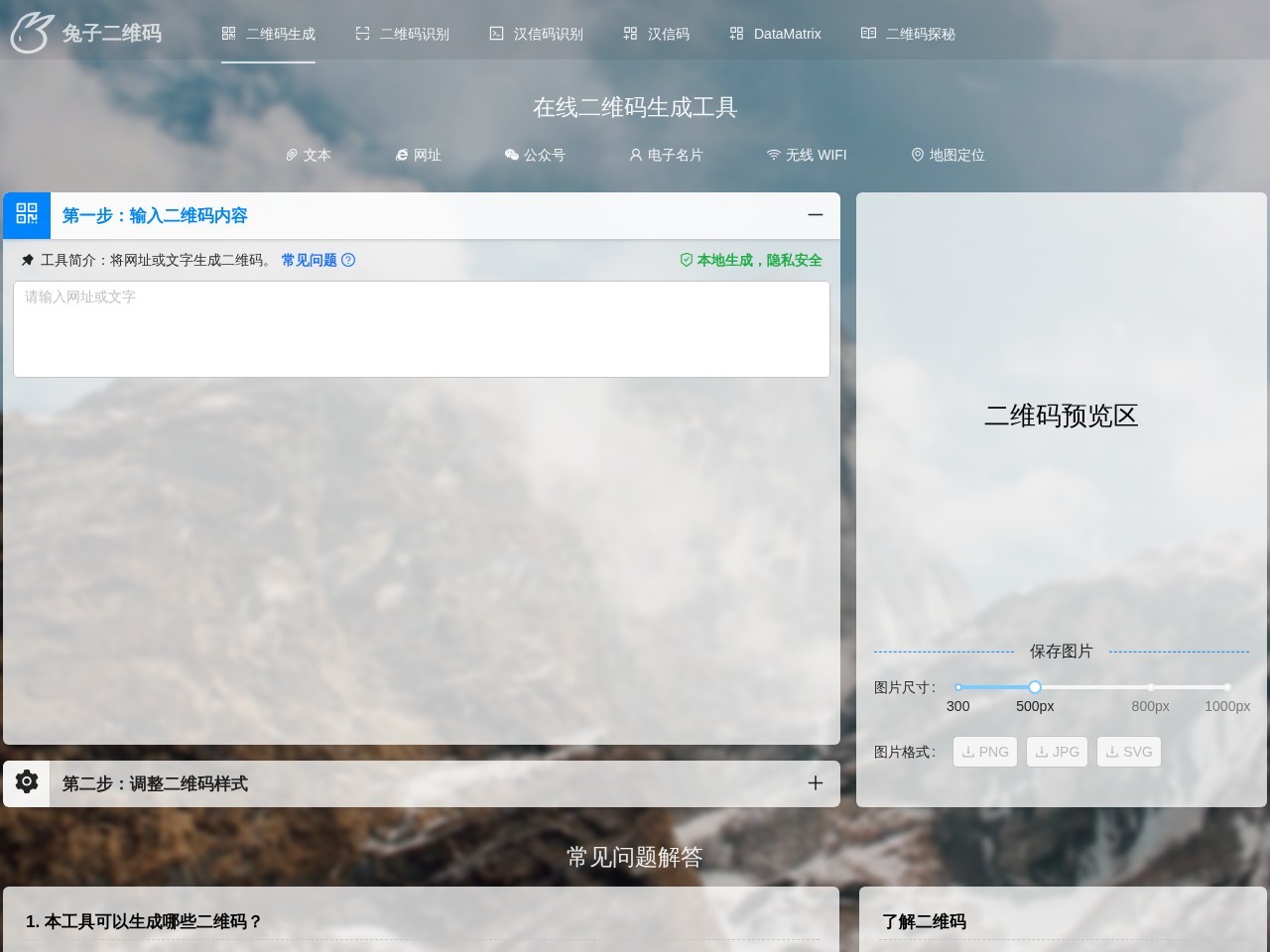Click the globe icon on 网址 option

click(x=401, y=155)
